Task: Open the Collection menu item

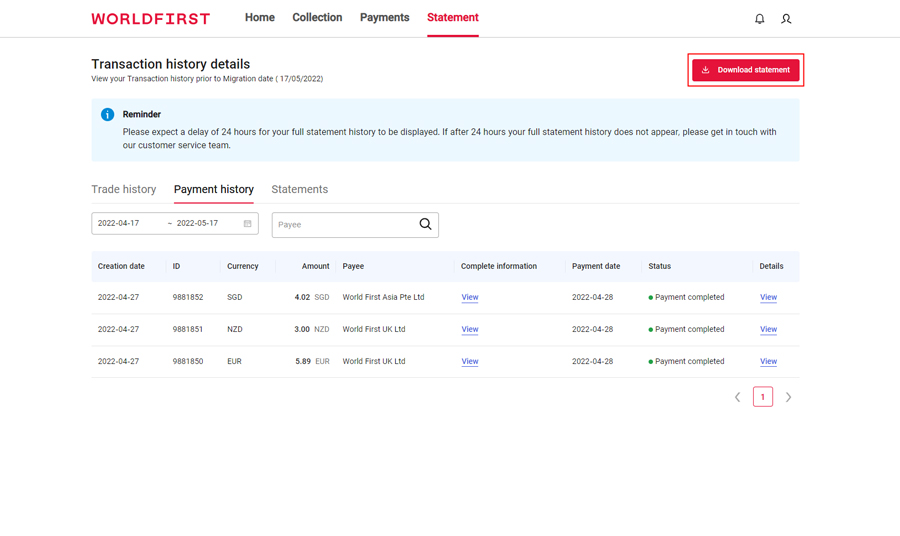Action: [317, 18]
